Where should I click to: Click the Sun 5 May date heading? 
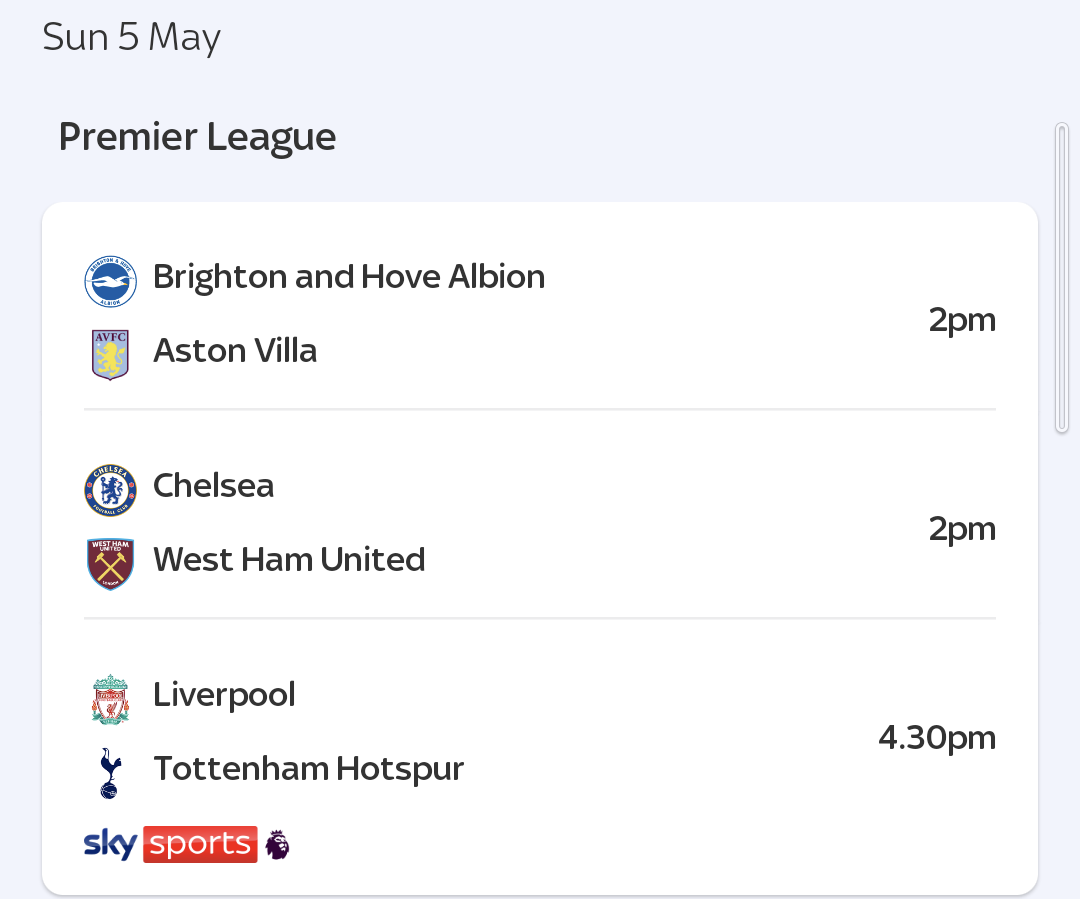[132, 37]
